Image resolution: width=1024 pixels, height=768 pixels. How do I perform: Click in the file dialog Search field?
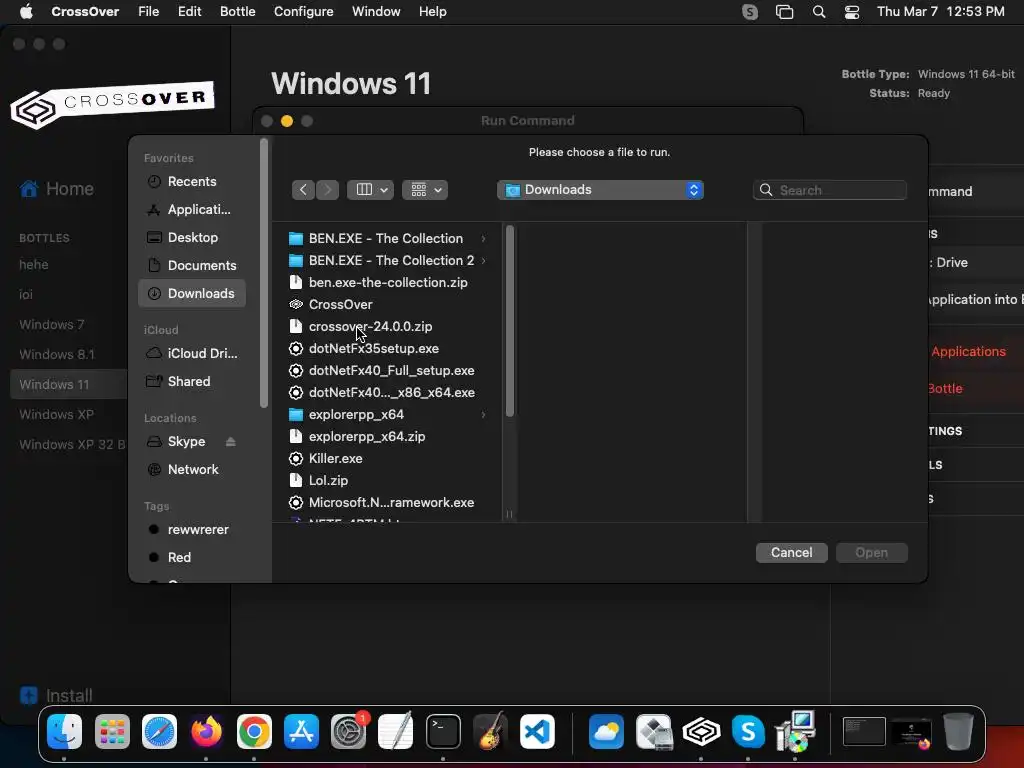(x=829, y=190)
